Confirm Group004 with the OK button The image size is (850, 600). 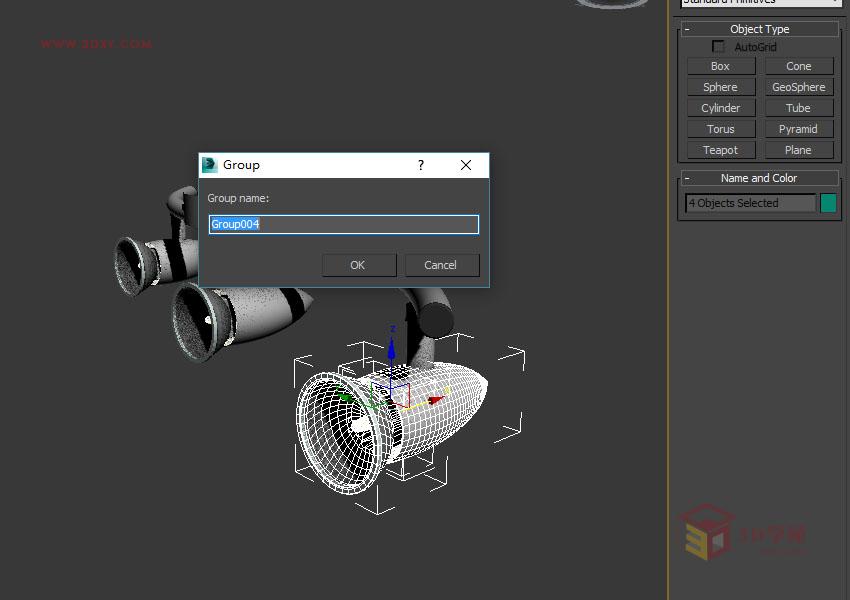click(x=358, y=264)
